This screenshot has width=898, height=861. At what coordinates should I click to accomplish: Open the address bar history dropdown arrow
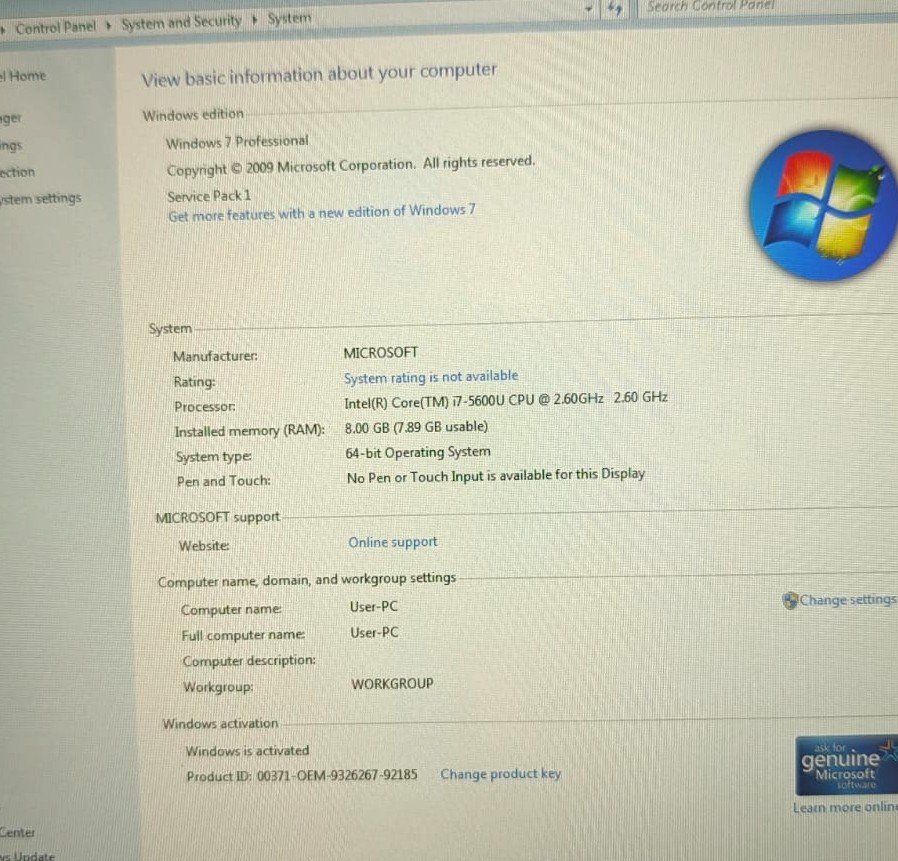tap(588, 9)
